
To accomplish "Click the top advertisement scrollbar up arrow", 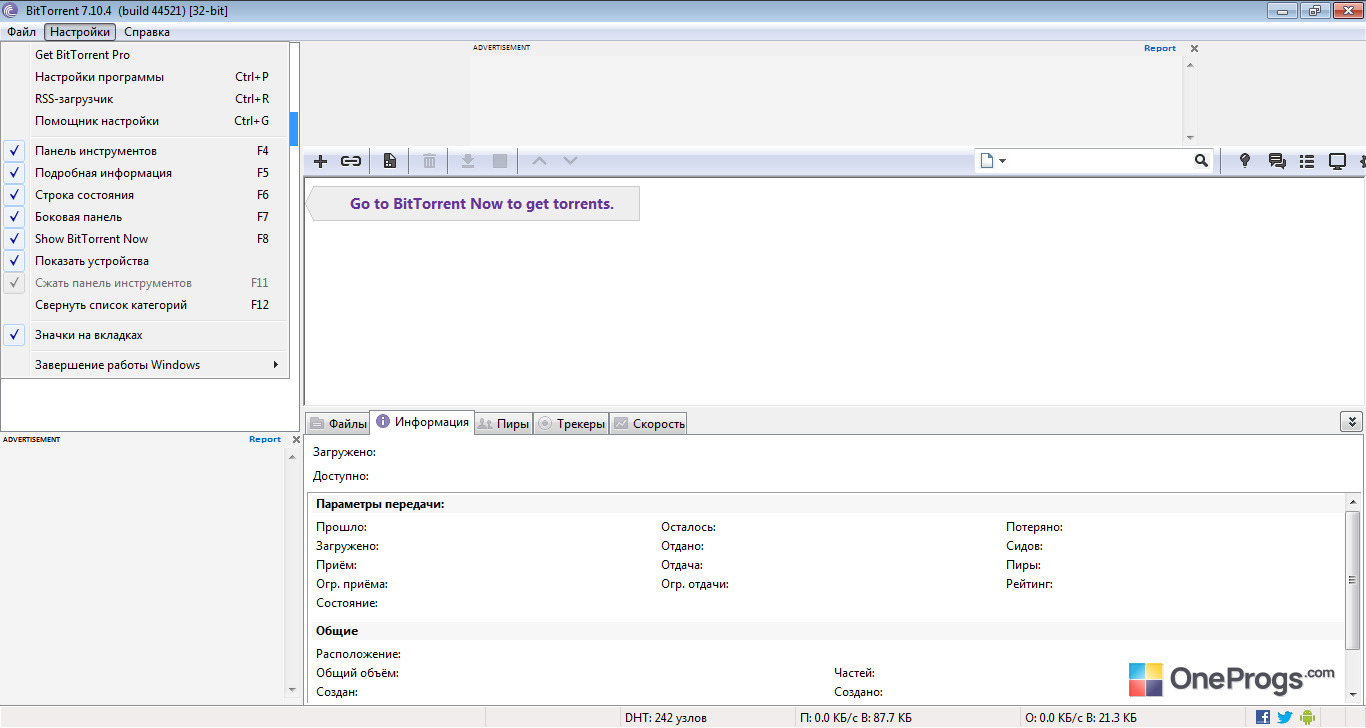I will tap(1190, 64).
